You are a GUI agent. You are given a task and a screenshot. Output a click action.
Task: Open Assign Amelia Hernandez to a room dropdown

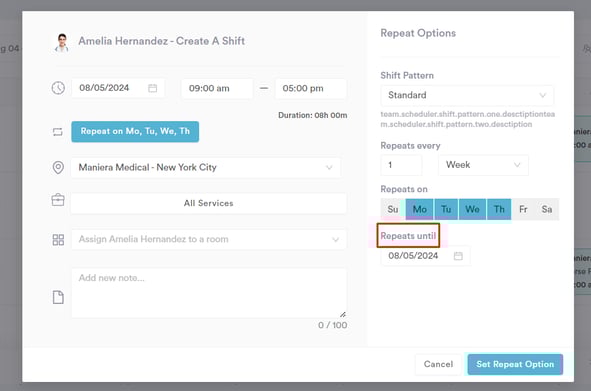pyautogui.click(x=208, y=239)
